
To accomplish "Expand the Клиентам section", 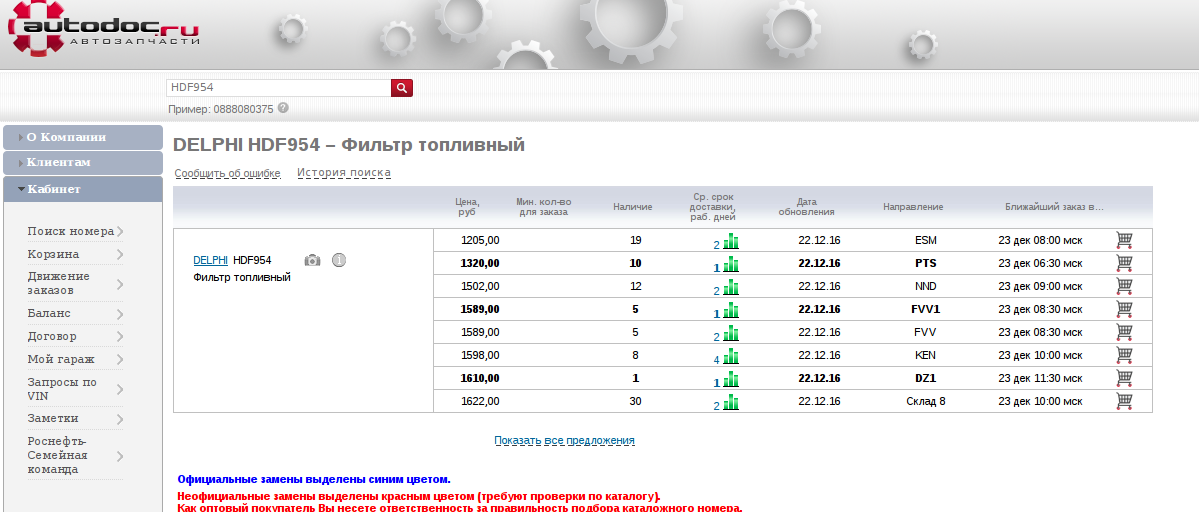I will coord(83,163).
